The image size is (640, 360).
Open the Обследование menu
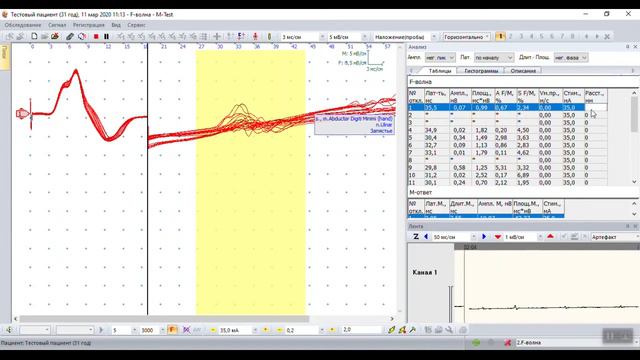[x=23, y=25]
